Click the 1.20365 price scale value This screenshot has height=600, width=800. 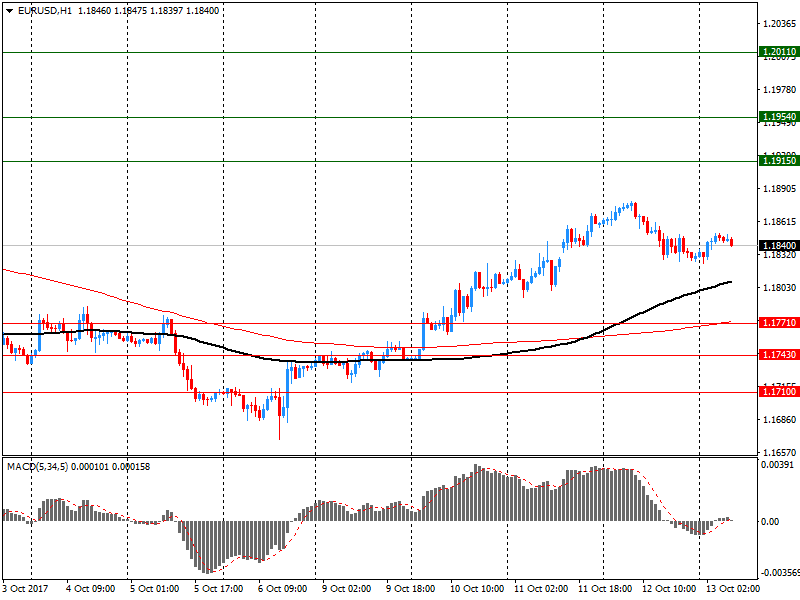click(x=779, y=23)
